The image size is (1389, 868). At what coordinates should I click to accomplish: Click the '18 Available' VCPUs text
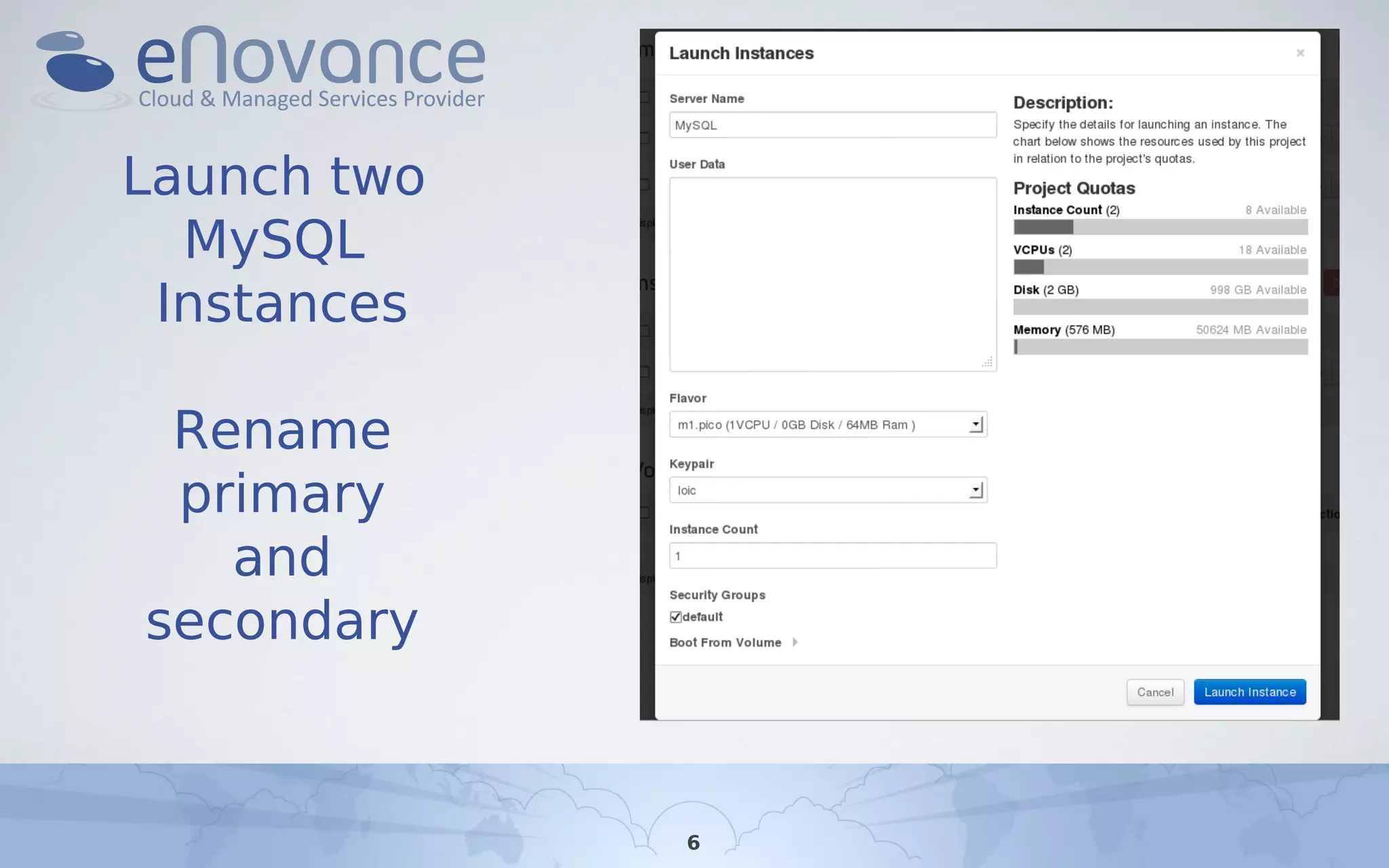(1272, 250)
